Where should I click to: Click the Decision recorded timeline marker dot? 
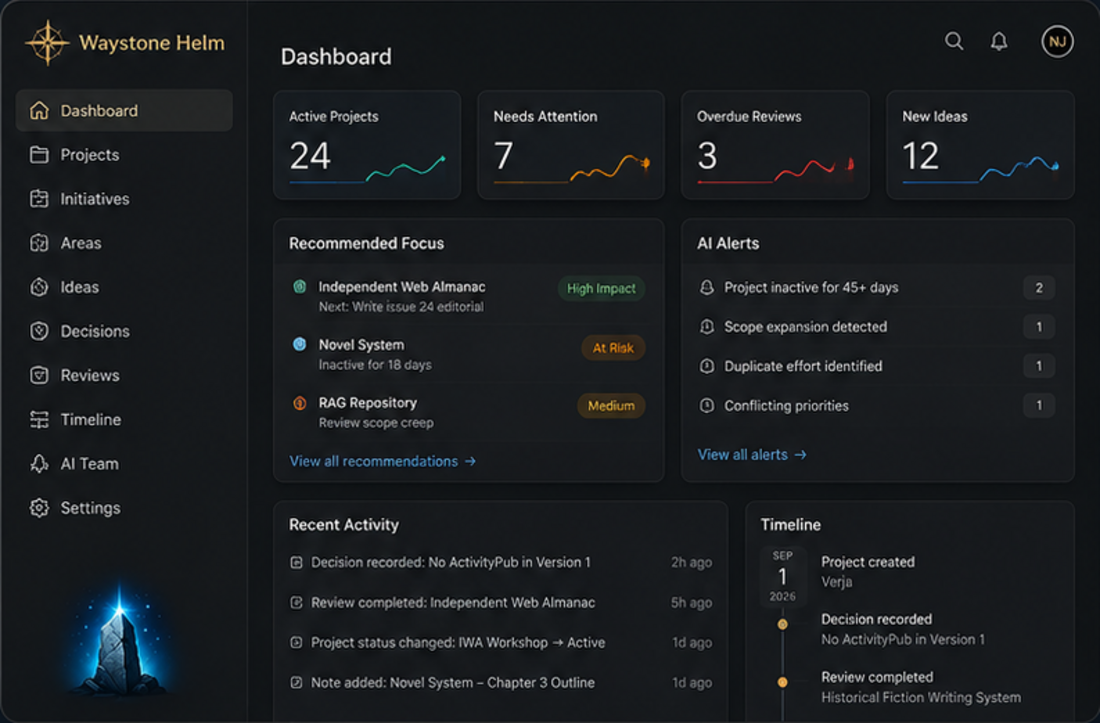click(782, 624)
